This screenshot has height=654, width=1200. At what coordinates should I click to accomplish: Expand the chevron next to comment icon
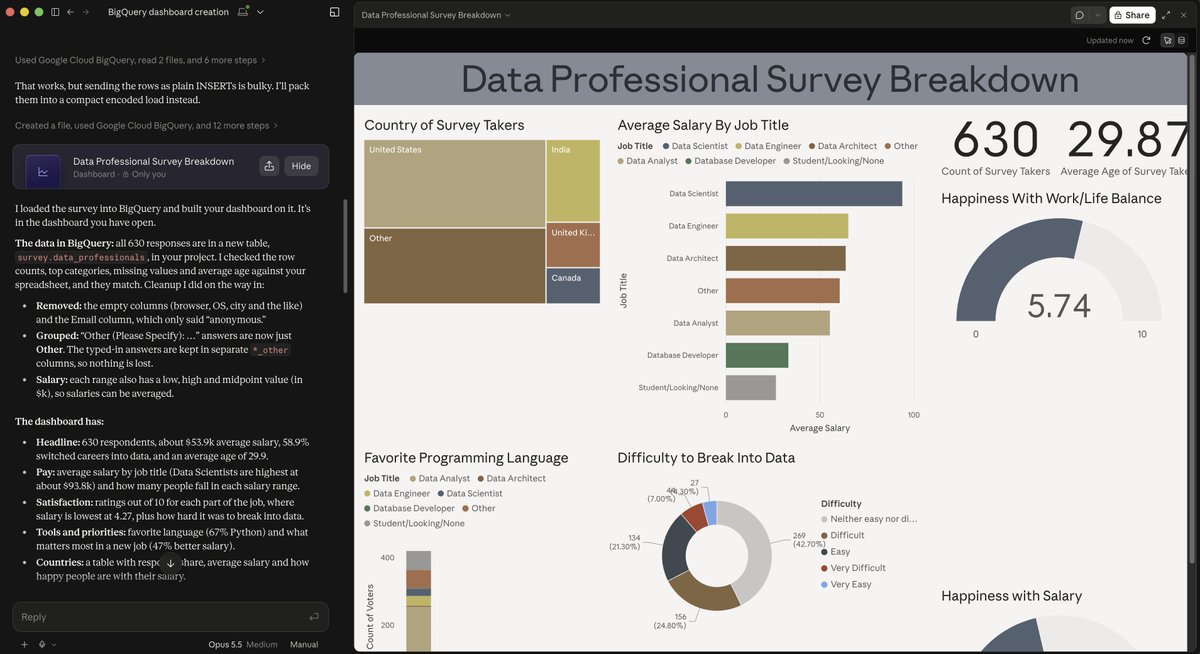click(x=1097, y=15)
